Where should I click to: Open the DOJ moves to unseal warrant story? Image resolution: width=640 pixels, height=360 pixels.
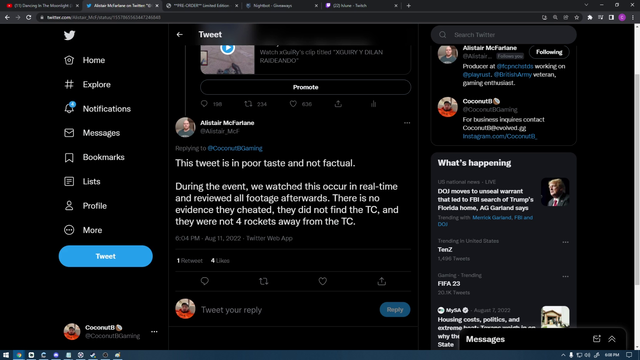coord(485,199)
